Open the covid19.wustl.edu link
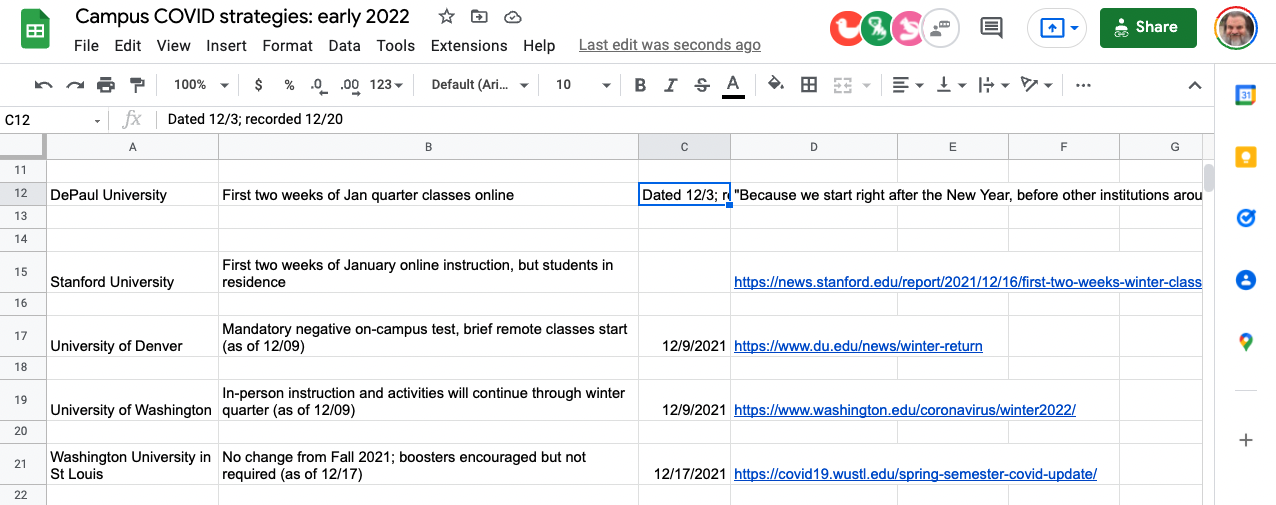Image resolution: width=1276 pixels, height=505 pixels. pos(915,474)
